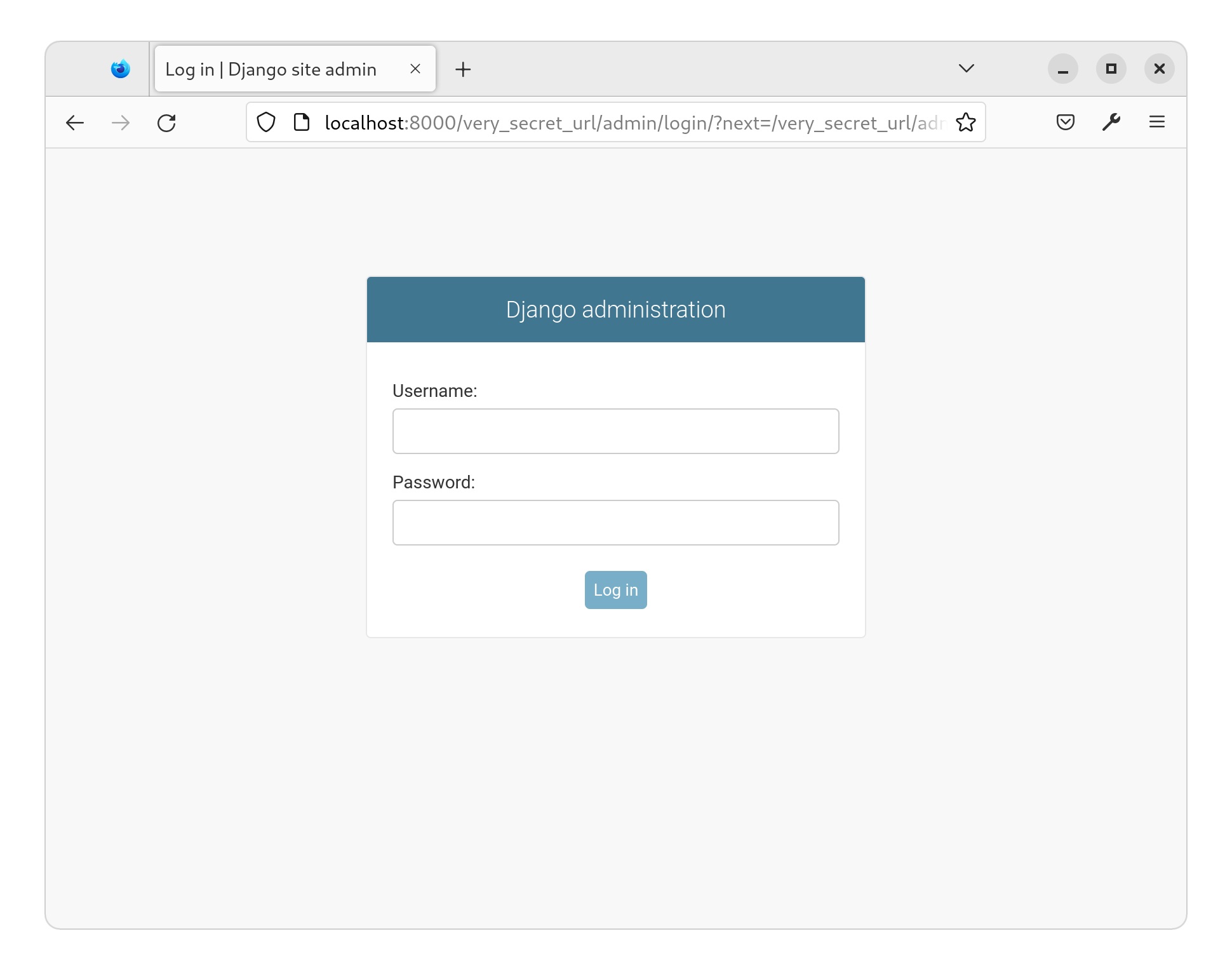1232x978 pixels.
Task: Click inside the Username input field
Action: point(615,431)
